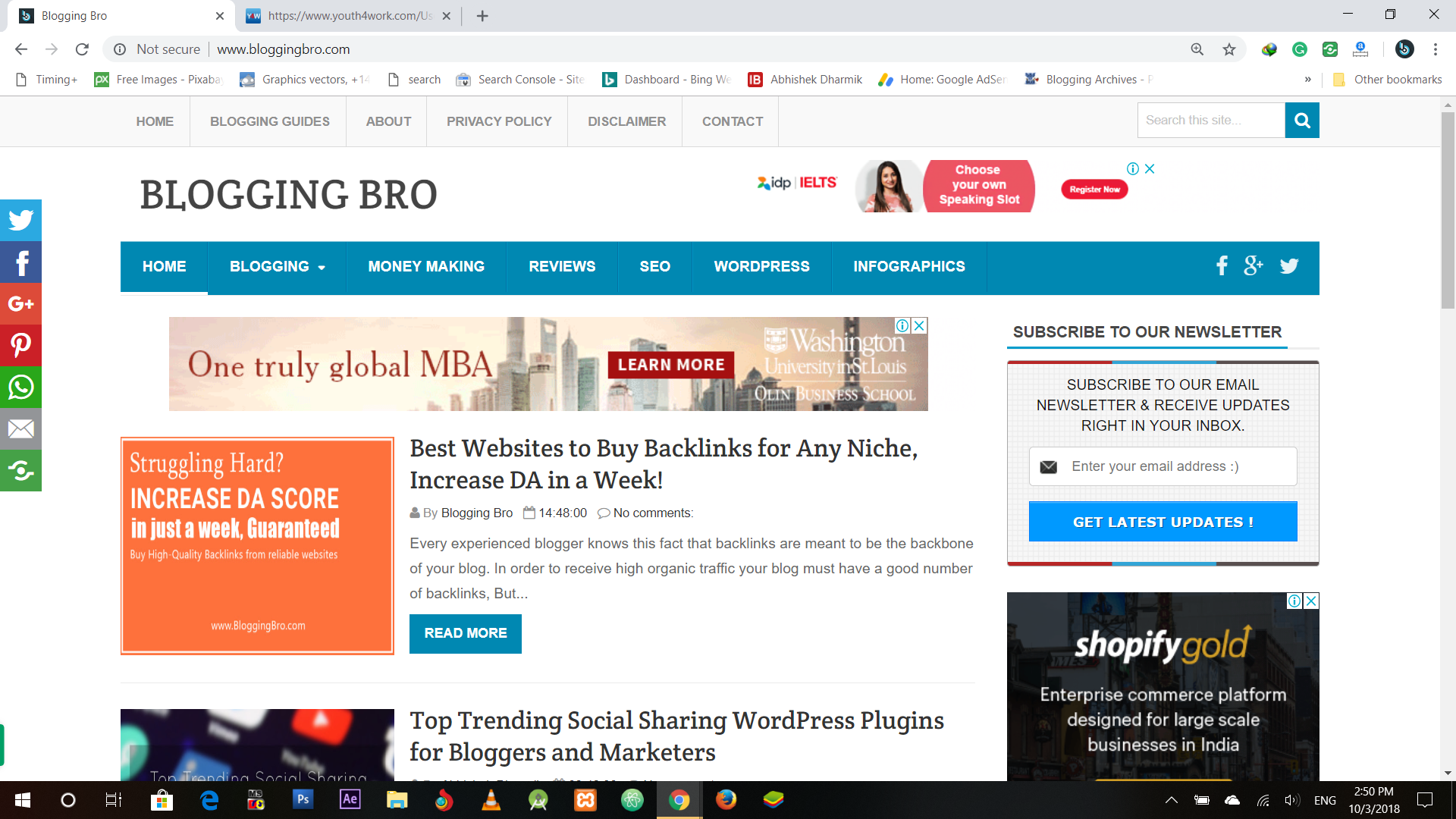This screenshot has width=1456, height=819.
Task: Open BLOGGING GUIDES top menu link
Action: point(269,121)
